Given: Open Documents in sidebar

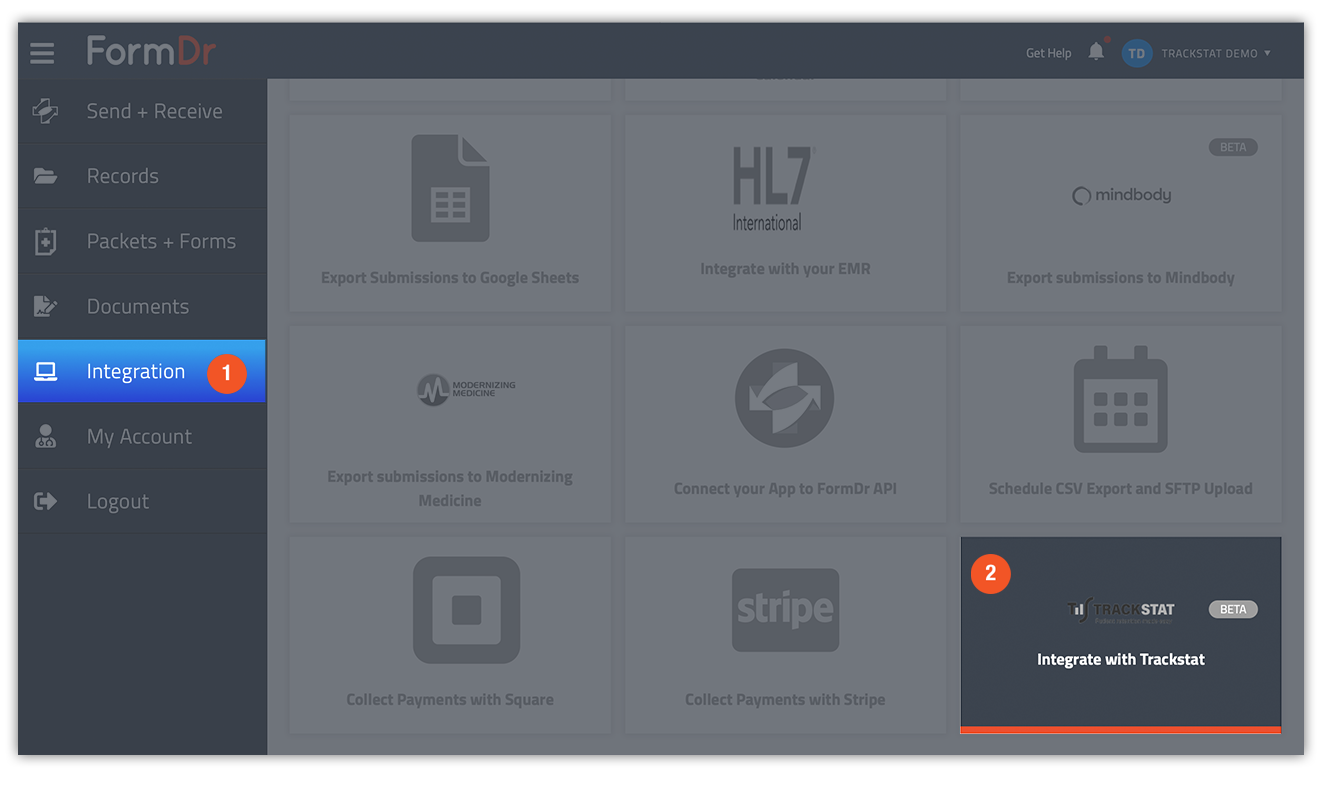Looking at the screenshot, I should [x=142, y=306].
